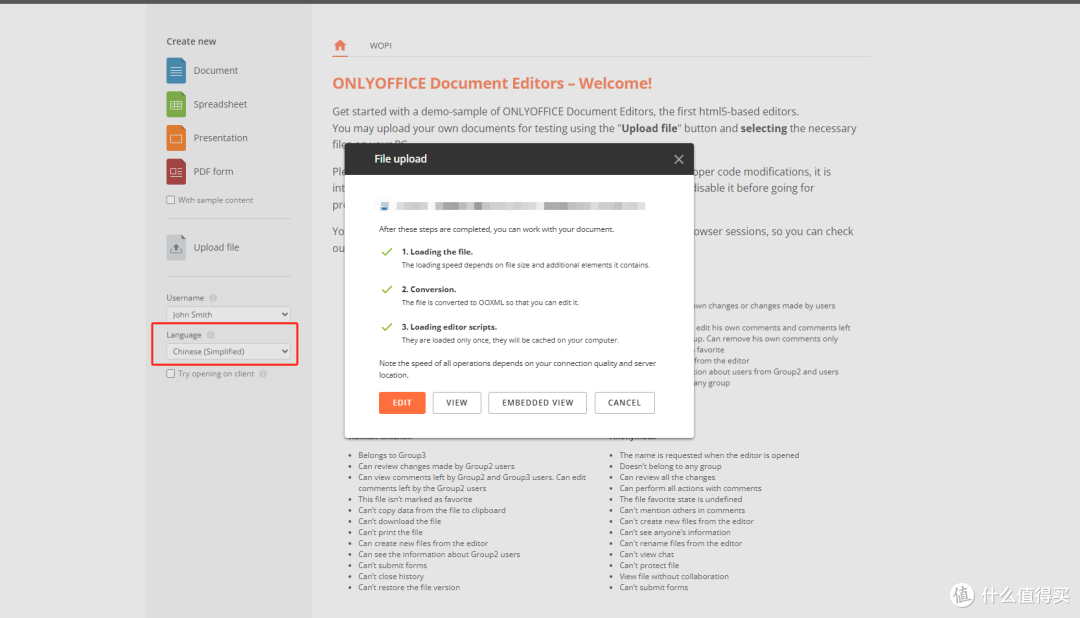Screen dimensions: 1080x618
Task: Go to the home icon tab
Action: click(x=340, y=45)
